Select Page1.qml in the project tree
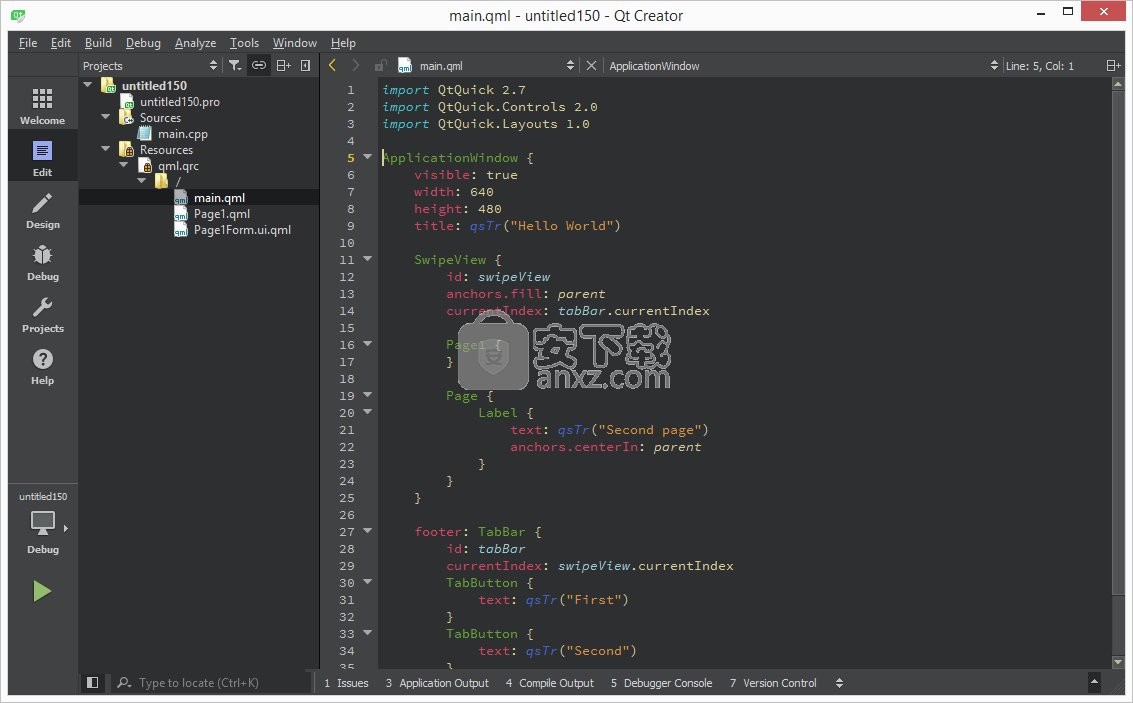Viewport: 1133px width, 703px height. point(222,214)
